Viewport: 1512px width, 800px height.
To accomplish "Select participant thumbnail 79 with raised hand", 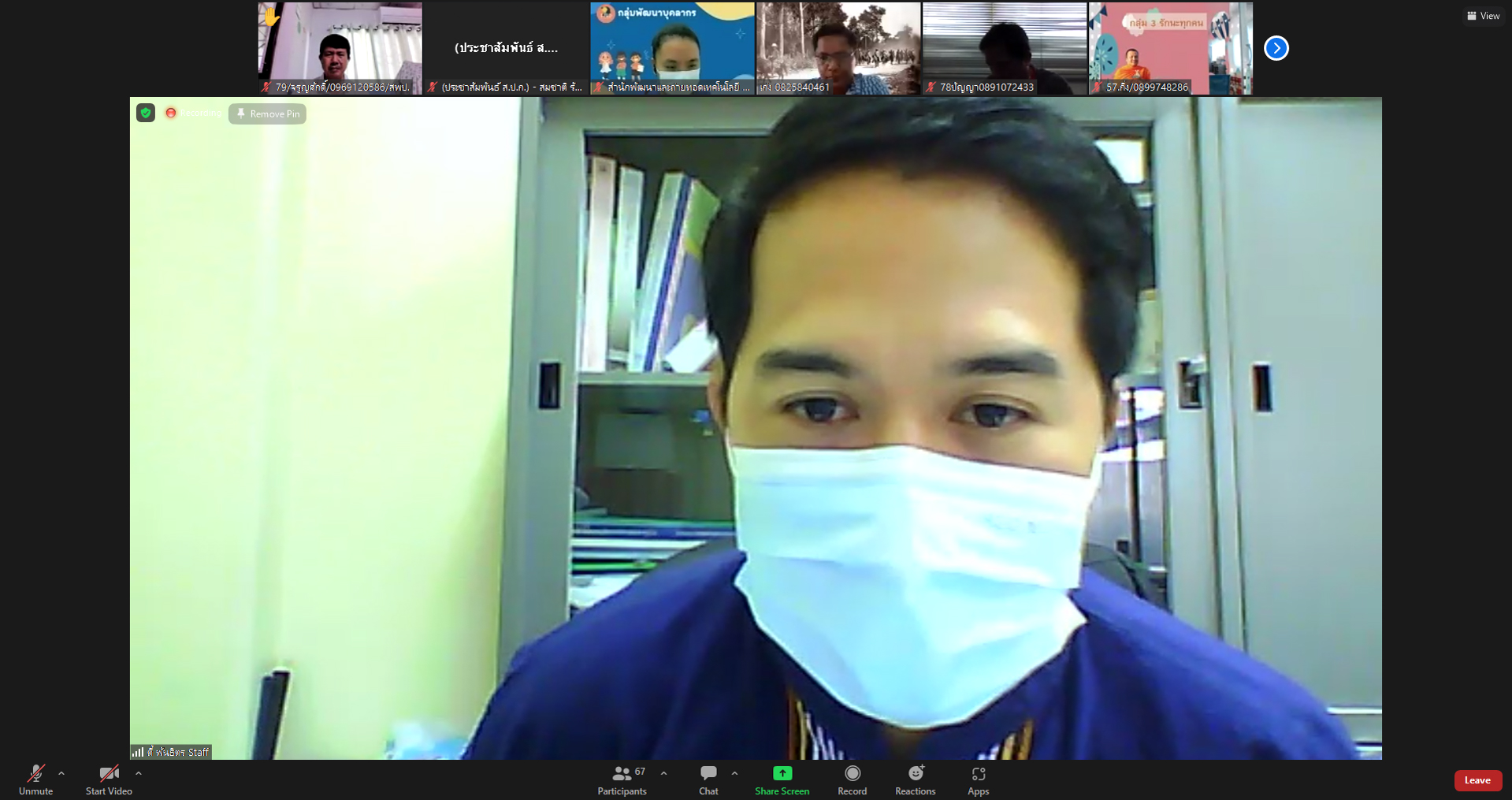I will [x=340, y=48].
